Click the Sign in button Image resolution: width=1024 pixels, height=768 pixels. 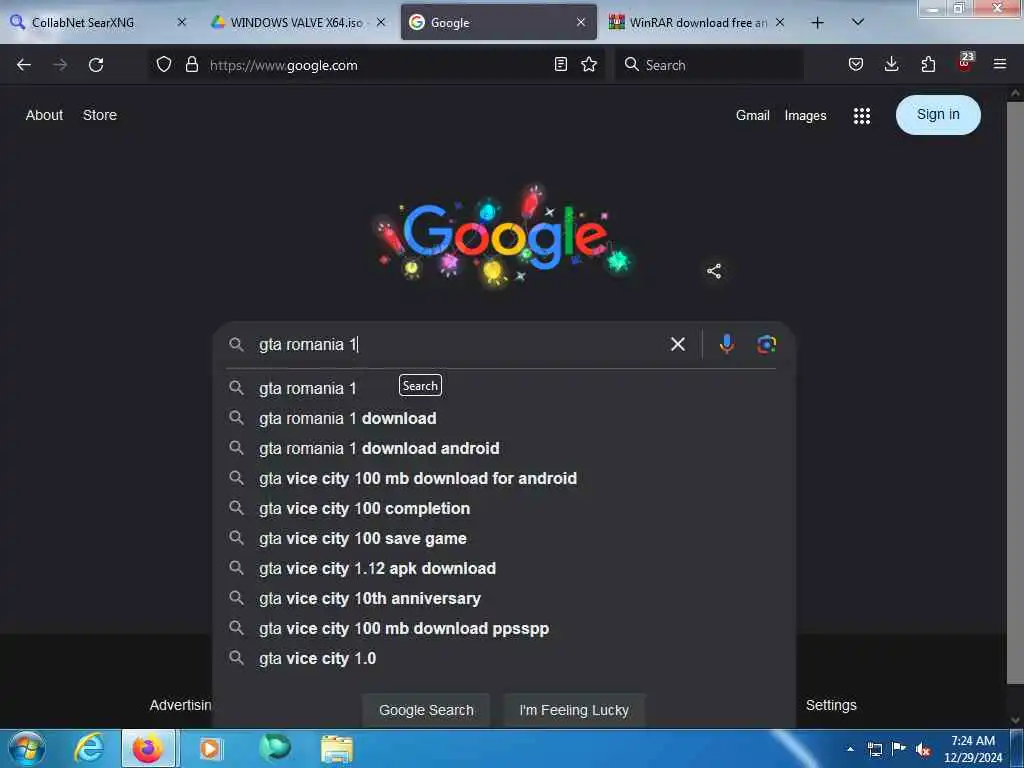pos(938,115)
